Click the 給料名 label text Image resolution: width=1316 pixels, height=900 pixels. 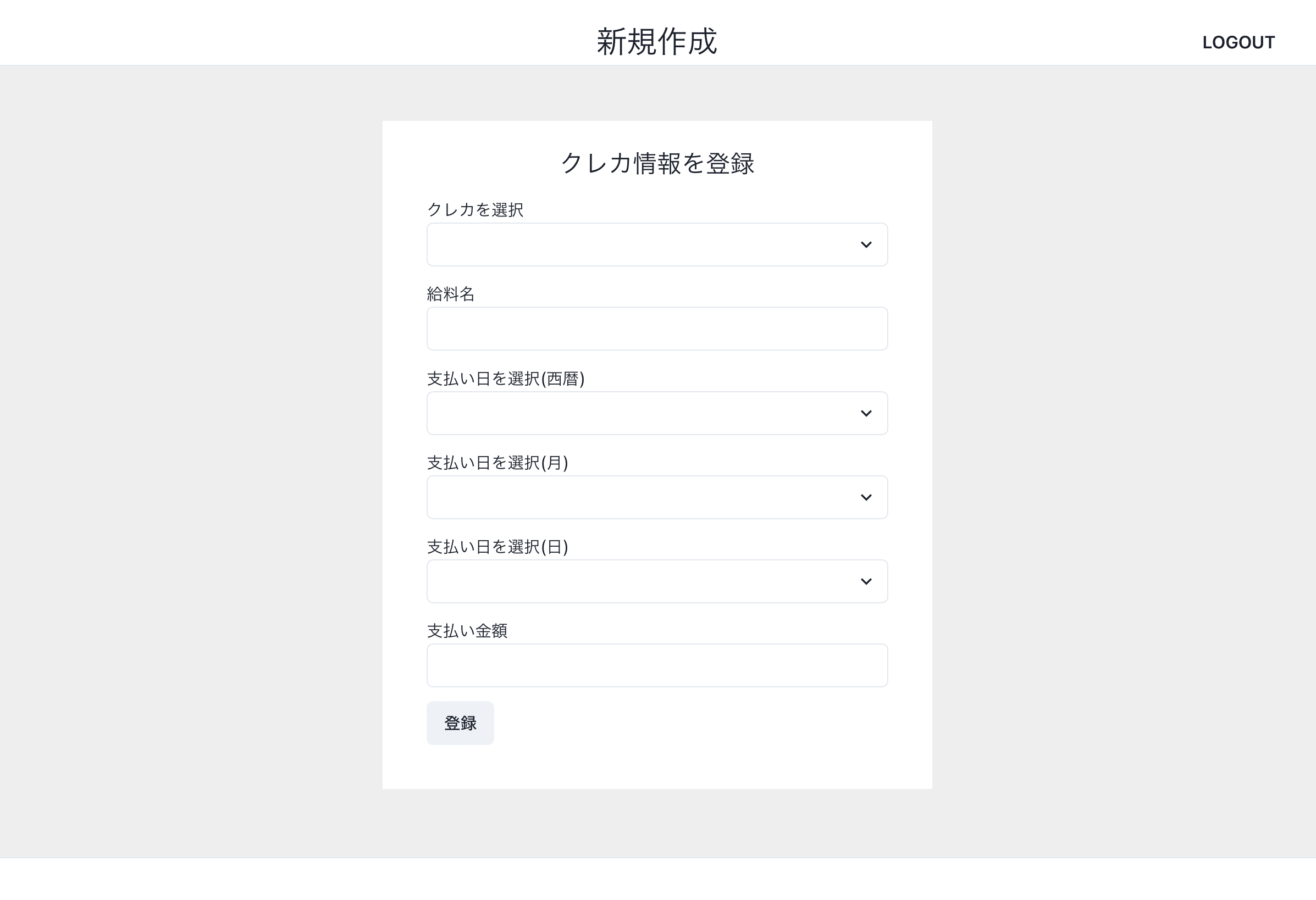451,294
